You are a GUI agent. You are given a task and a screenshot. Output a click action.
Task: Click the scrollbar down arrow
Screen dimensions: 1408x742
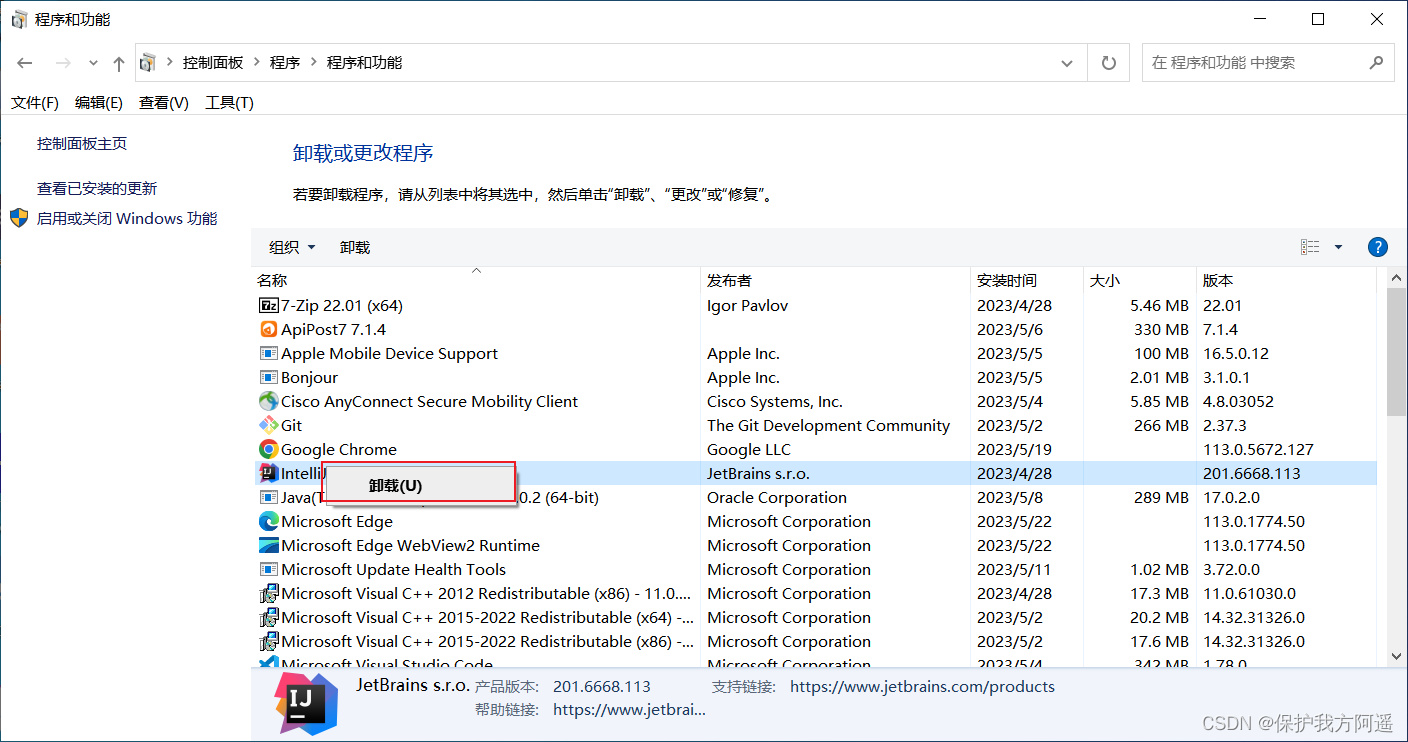(x=1397, y=656)
